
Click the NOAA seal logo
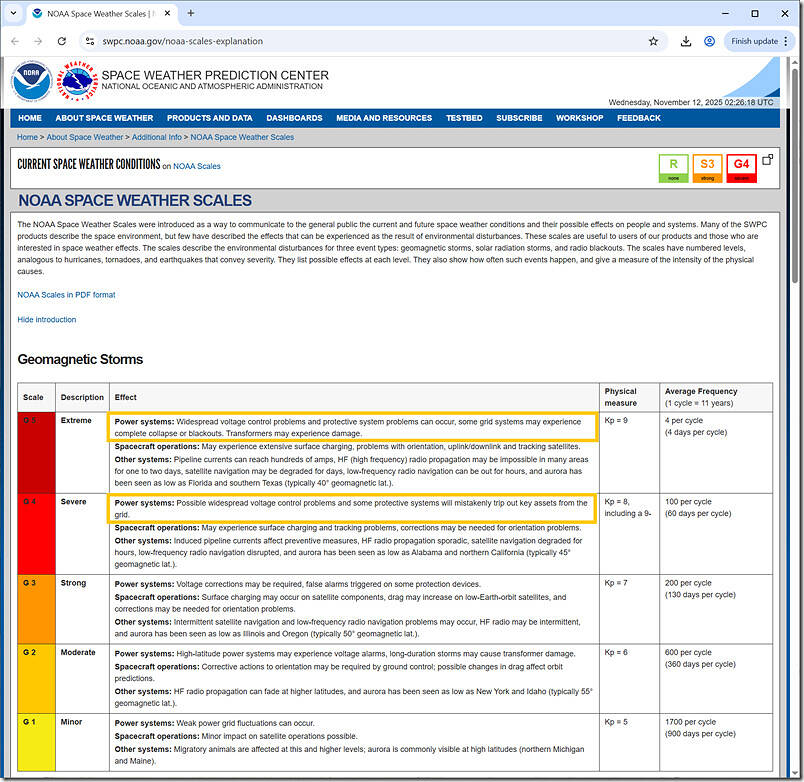pyautogui.click(x=31, y=81)
